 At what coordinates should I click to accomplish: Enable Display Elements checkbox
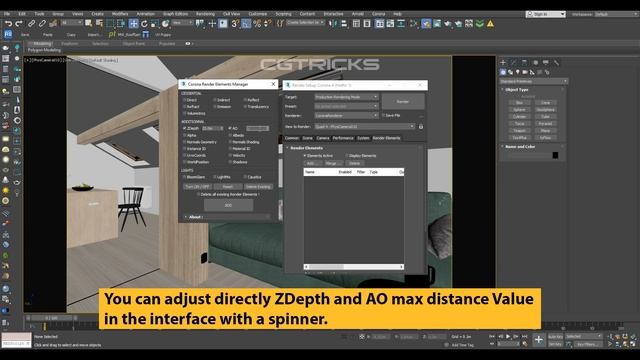(x=347, y=156)
